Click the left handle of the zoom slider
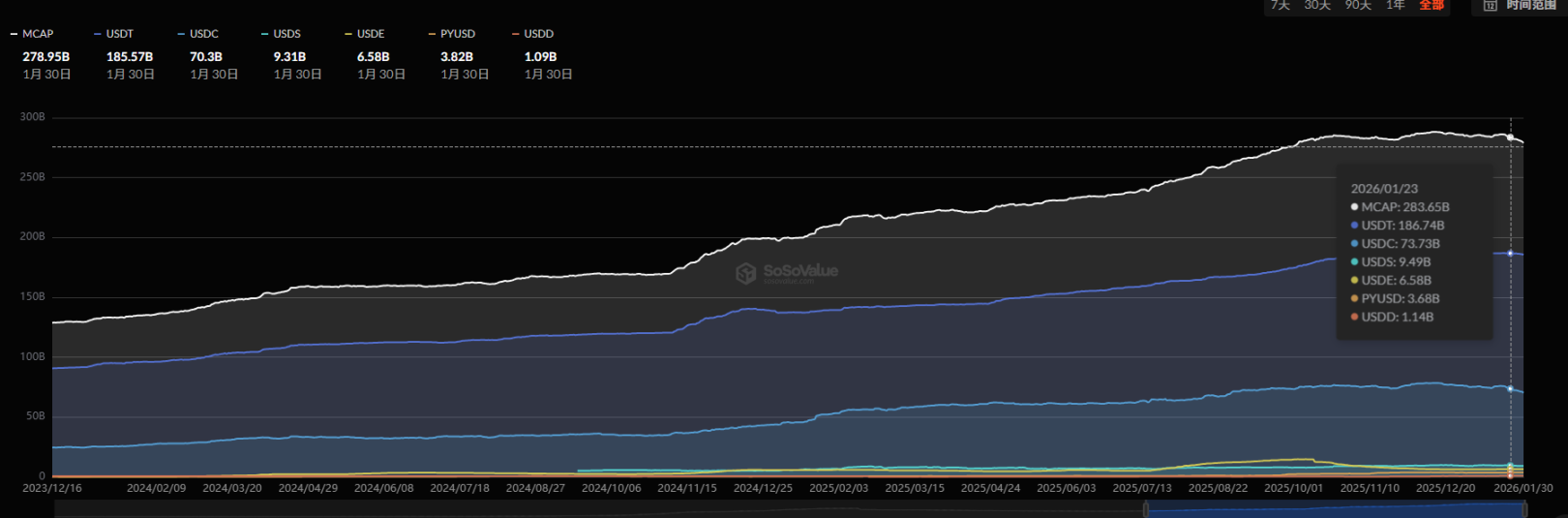This screenshot has width=1568, height=518. (x=1145, y=508)
